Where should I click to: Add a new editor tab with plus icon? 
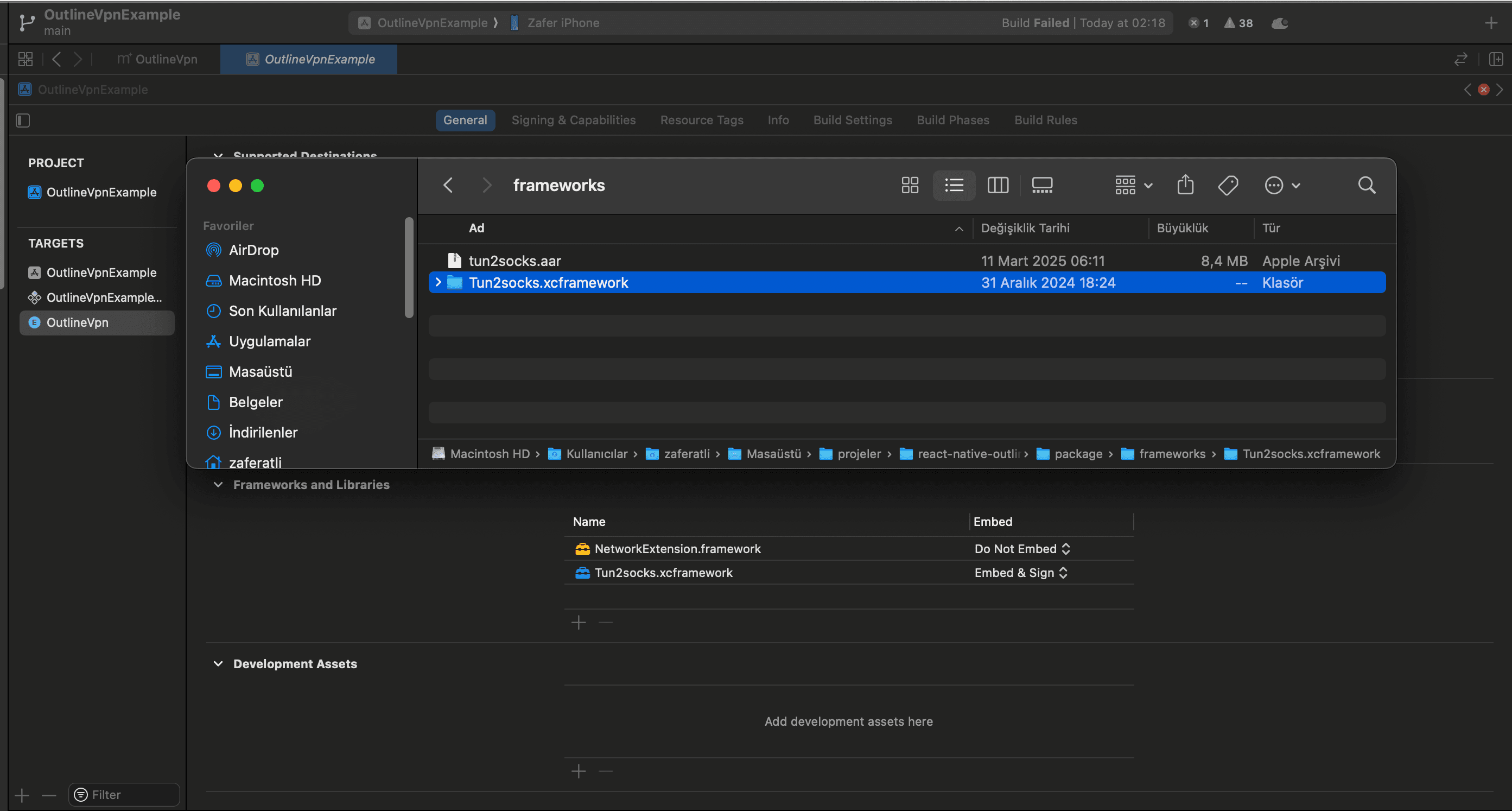pyautogui.click(x=1491, y=23)
